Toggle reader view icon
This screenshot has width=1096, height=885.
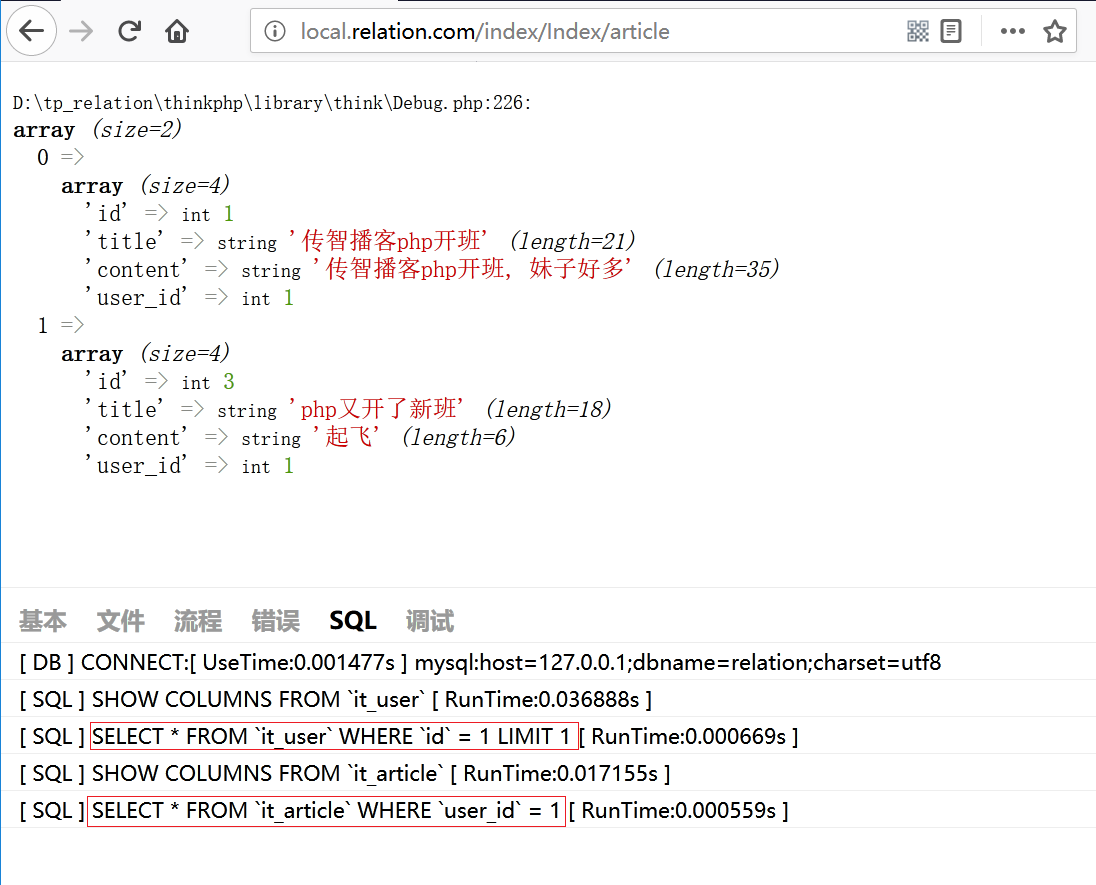951,31
